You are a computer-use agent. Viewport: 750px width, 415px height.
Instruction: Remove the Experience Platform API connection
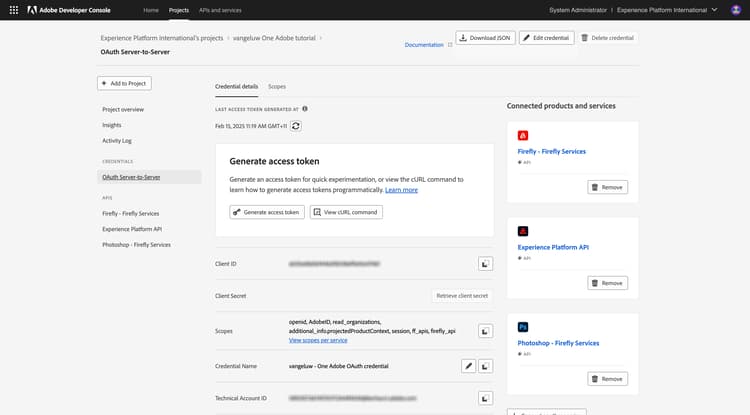click(607, 283)
